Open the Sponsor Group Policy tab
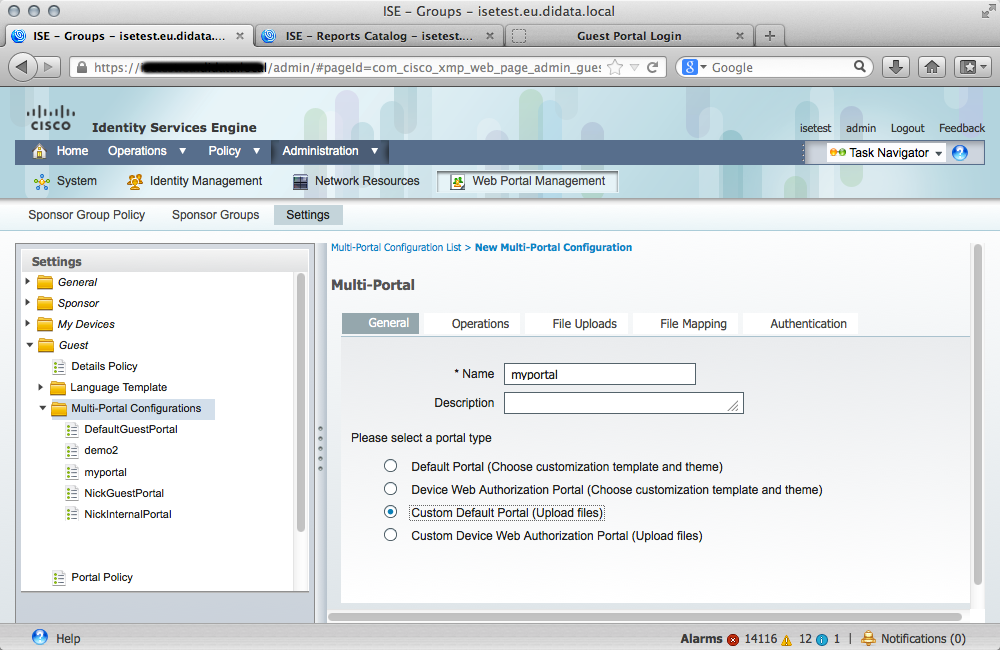Viewport: 1000px width, 650px height. tap(87, 215)
